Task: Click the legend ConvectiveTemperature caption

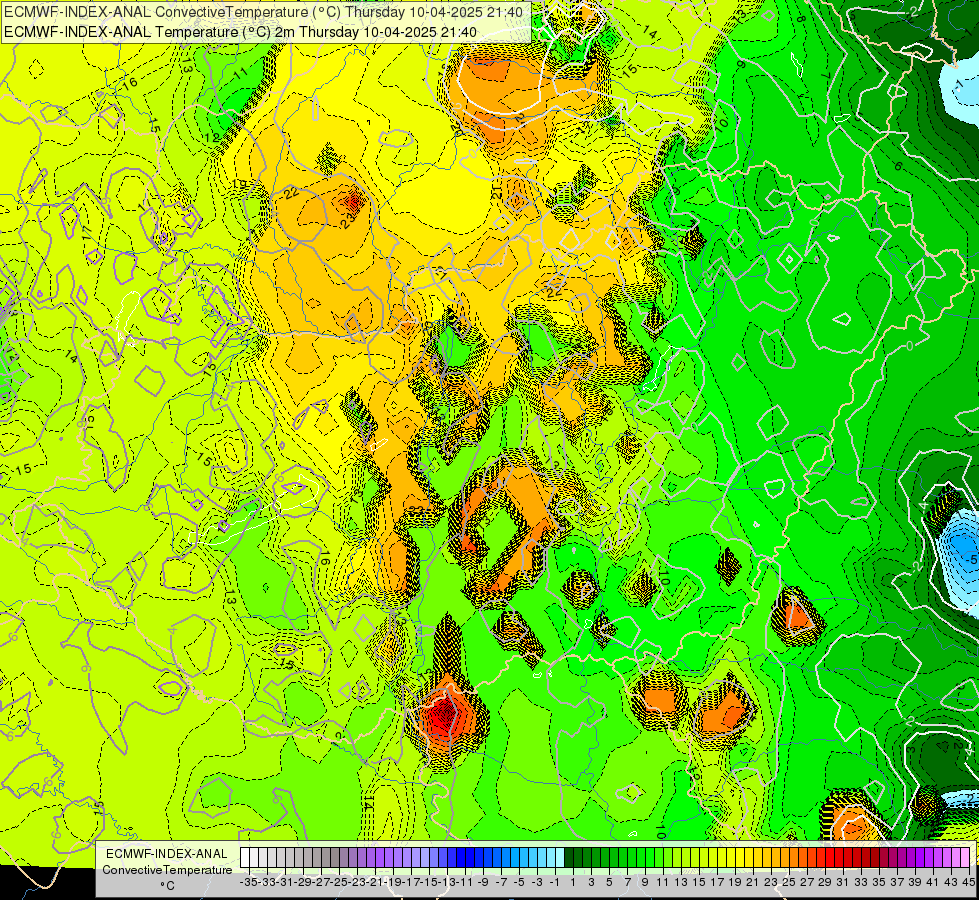Action: (167, 869)
